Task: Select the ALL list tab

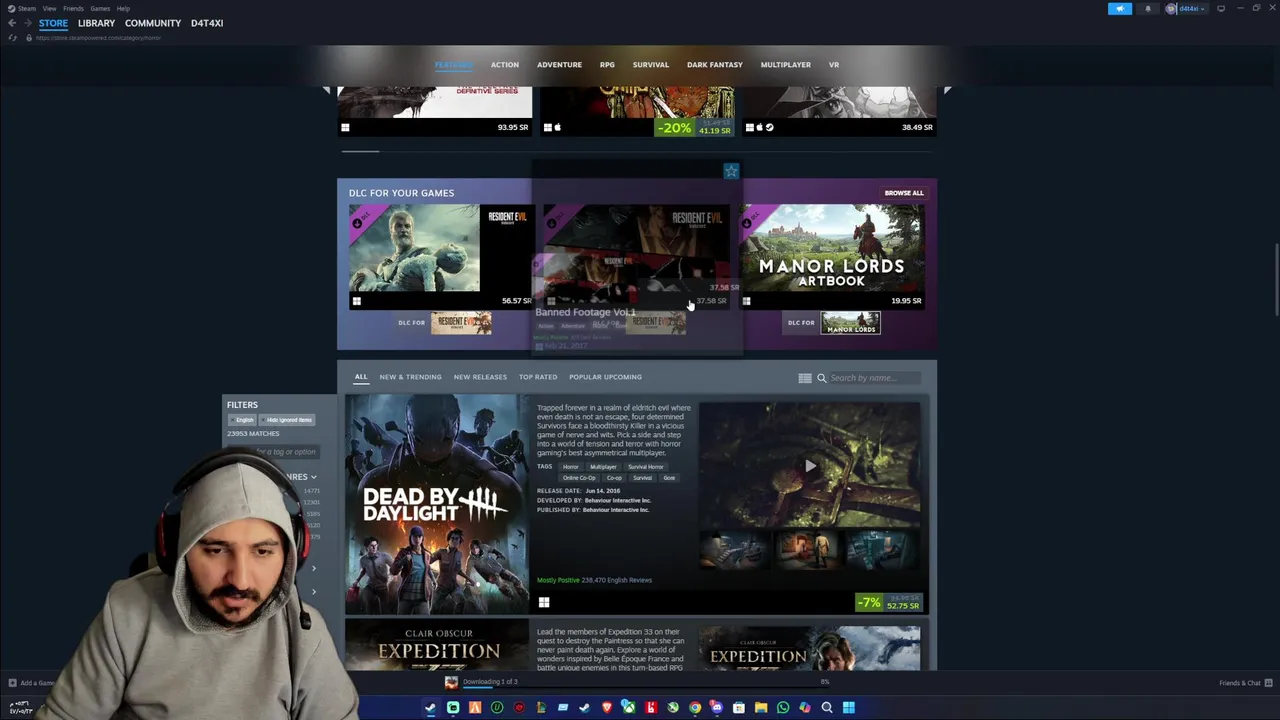Action: click(x=361, y=377)
